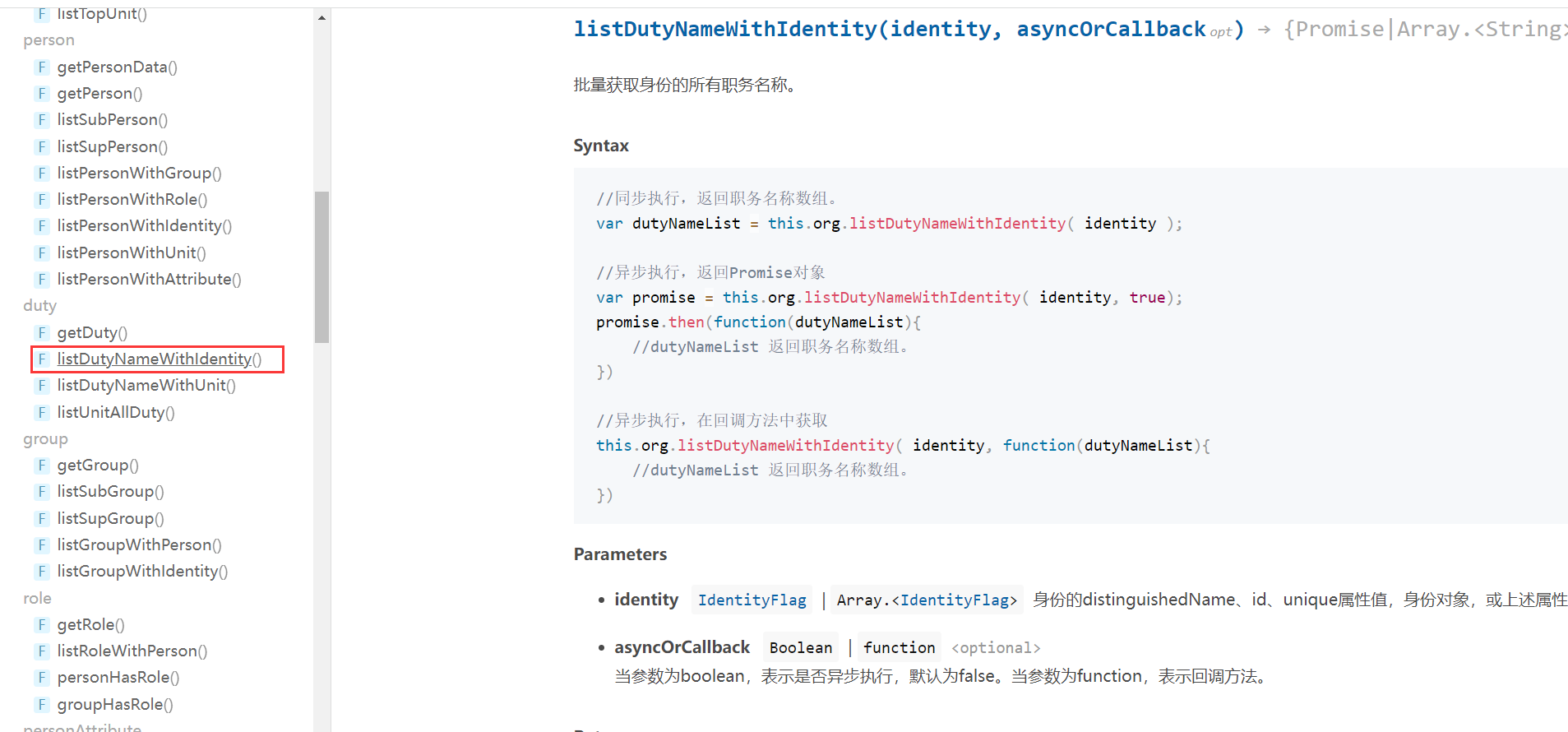Open the listDutyNameWithUnit() entry

(146, 386)
